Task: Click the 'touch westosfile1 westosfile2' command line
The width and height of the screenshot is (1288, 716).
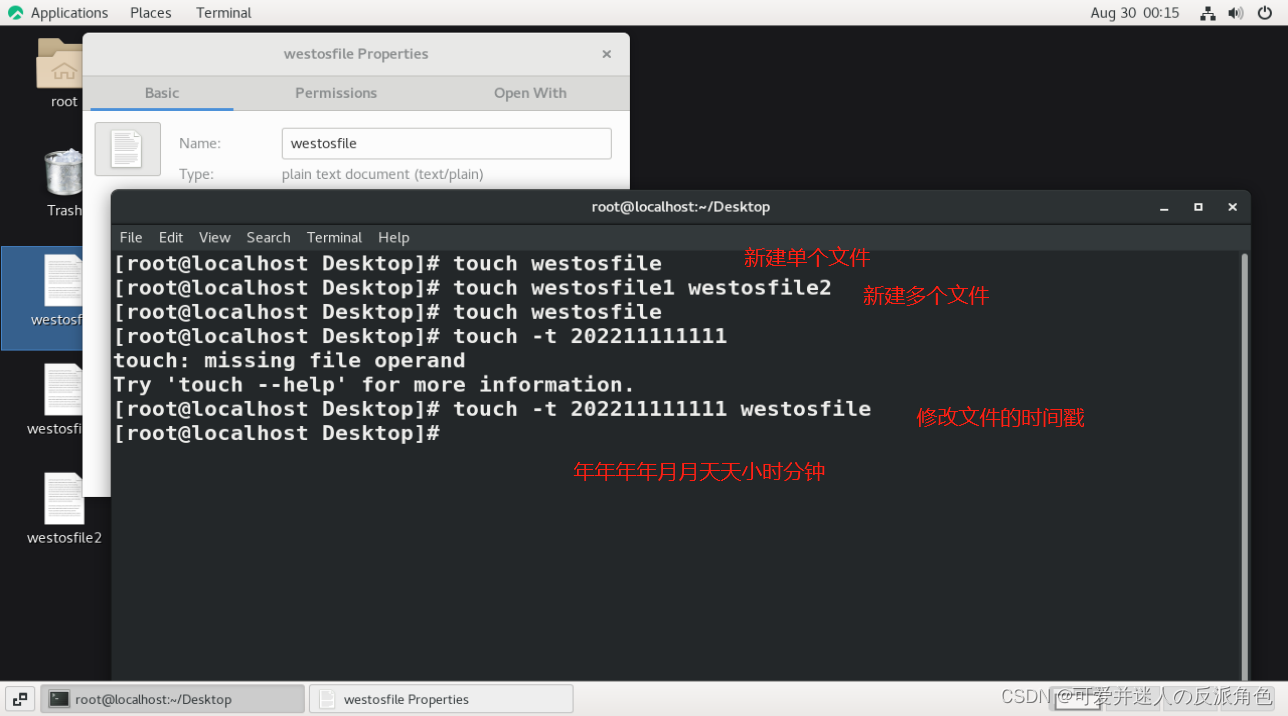Action: tap(472, 288)
